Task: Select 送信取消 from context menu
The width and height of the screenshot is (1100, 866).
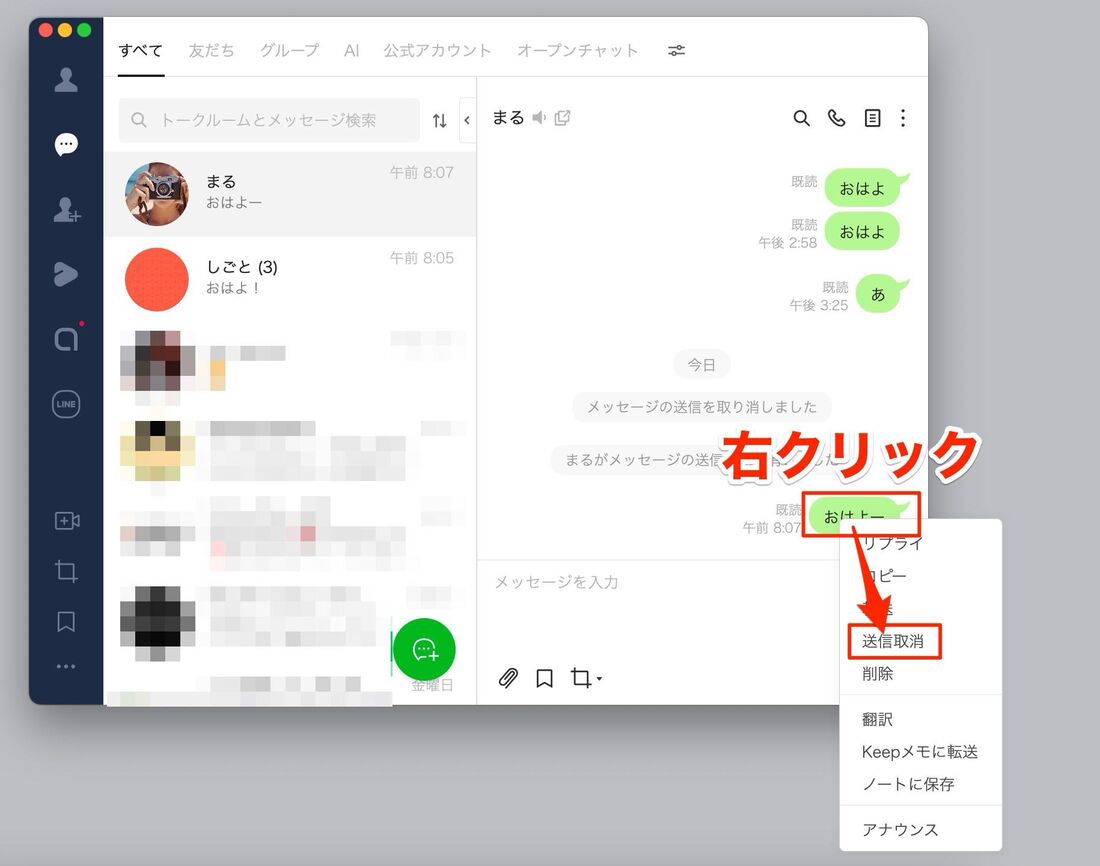Action: pyautogui.click(x=893, y=641)
